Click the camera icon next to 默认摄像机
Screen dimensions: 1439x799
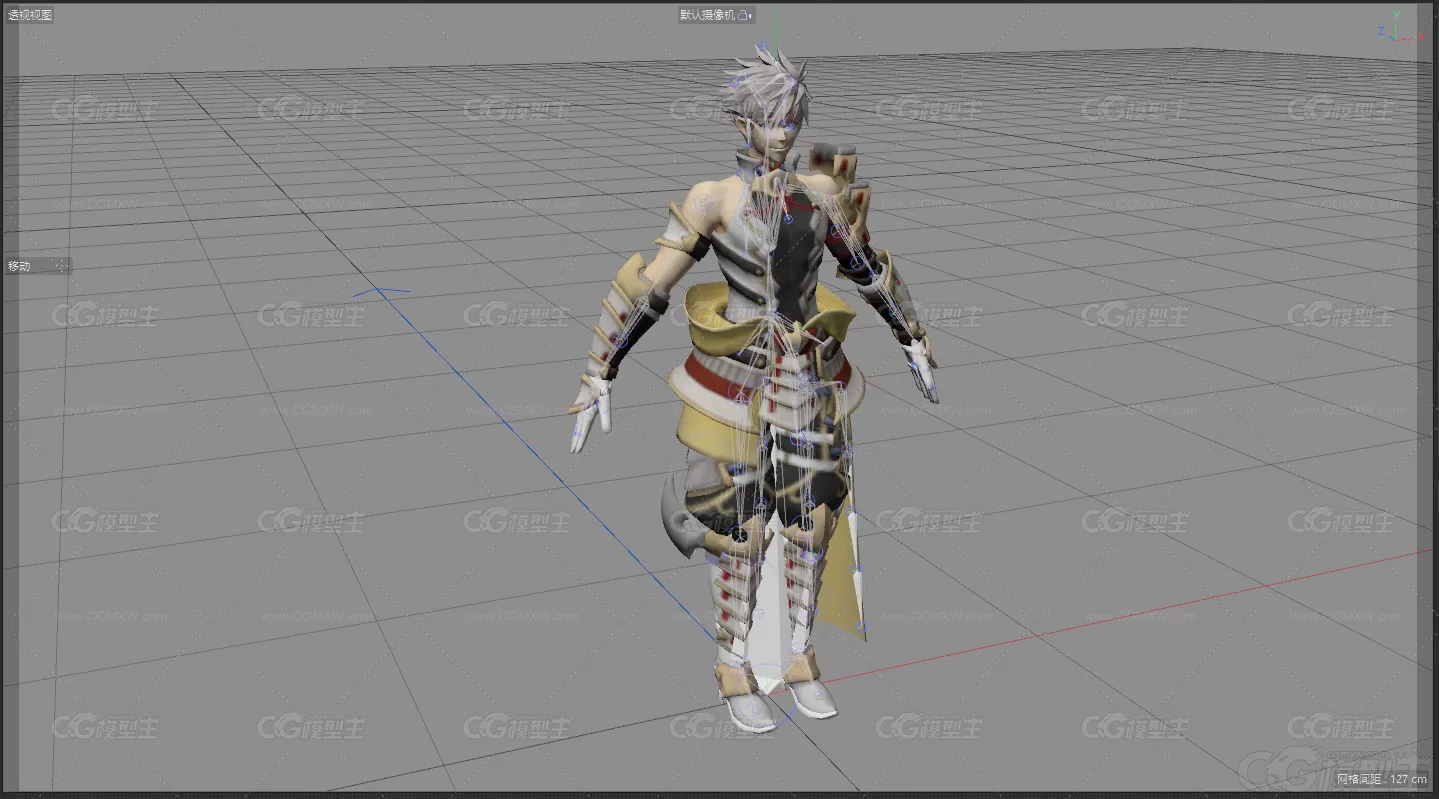744,15
